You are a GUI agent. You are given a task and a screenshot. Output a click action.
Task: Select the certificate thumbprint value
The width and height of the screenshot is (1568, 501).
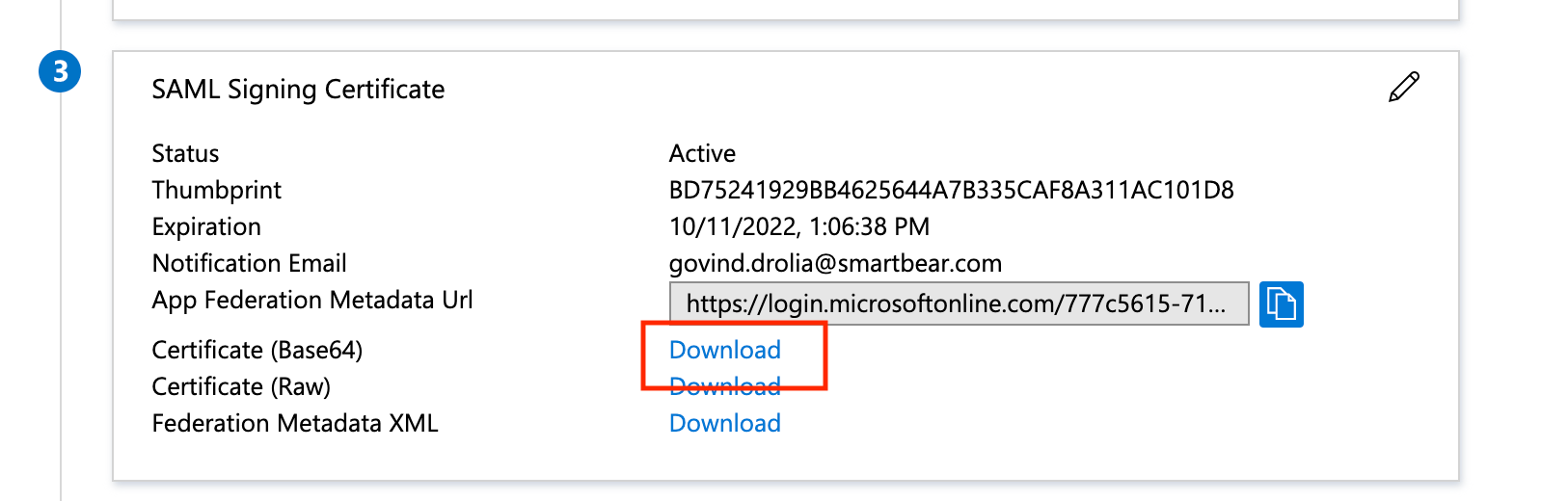pos(951,190)
